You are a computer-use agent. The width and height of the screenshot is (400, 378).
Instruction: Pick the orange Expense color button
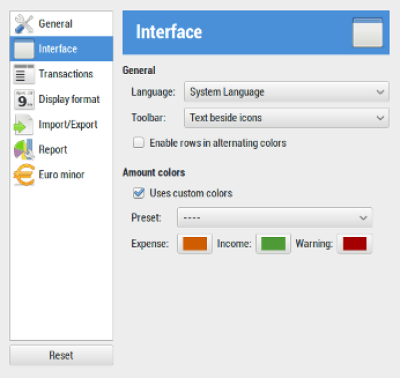195,244
